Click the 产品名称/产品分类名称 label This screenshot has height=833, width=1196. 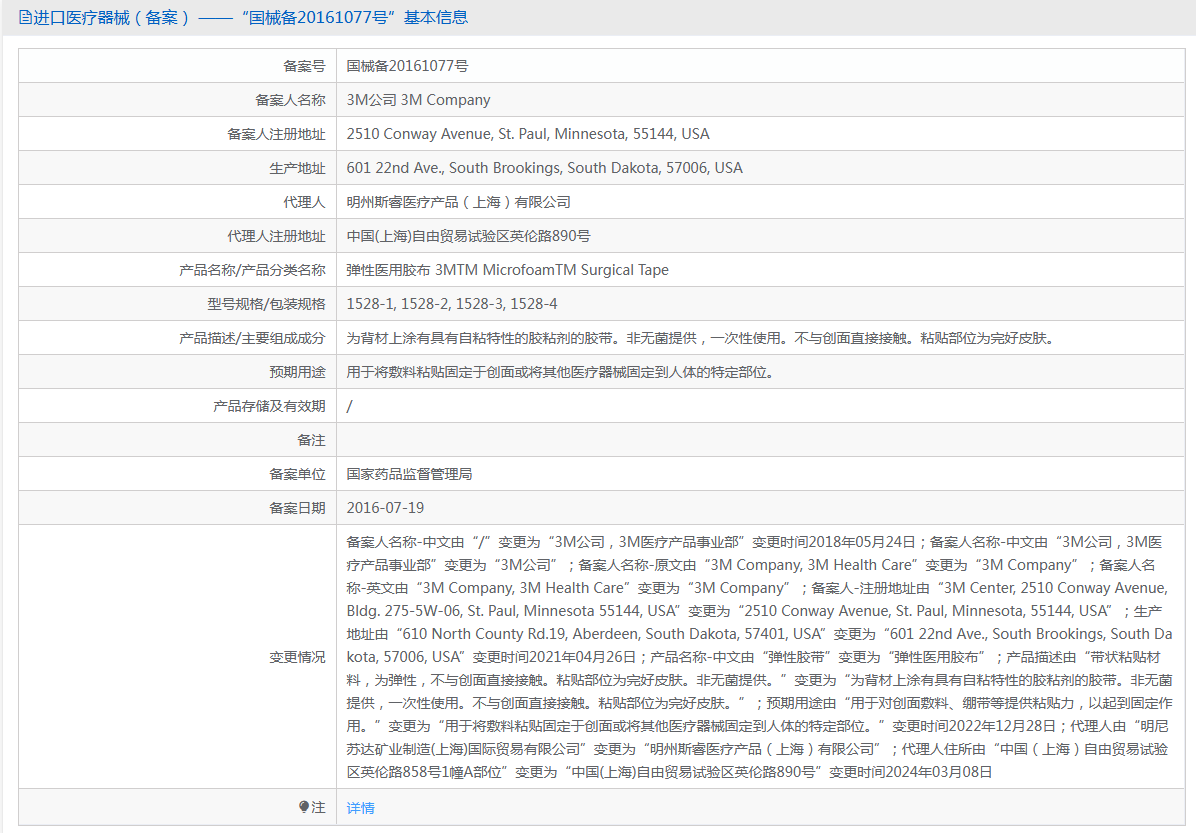click(252, 270)
